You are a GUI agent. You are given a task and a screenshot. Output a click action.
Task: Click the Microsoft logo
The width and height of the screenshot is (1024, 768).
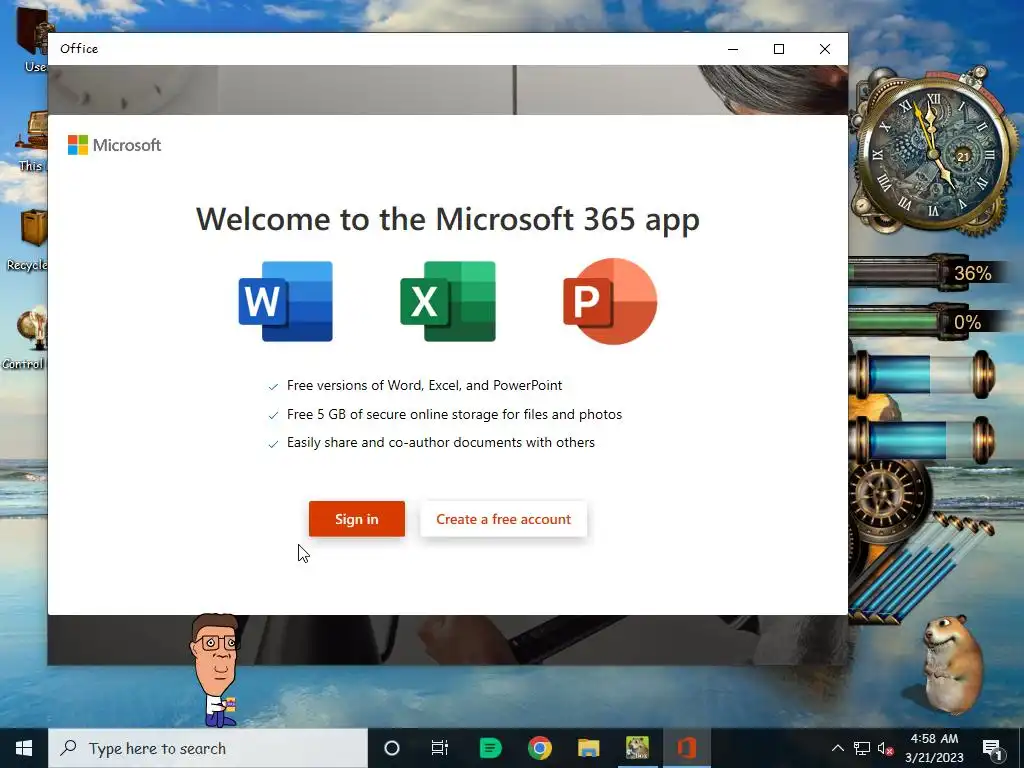[114, 145]
